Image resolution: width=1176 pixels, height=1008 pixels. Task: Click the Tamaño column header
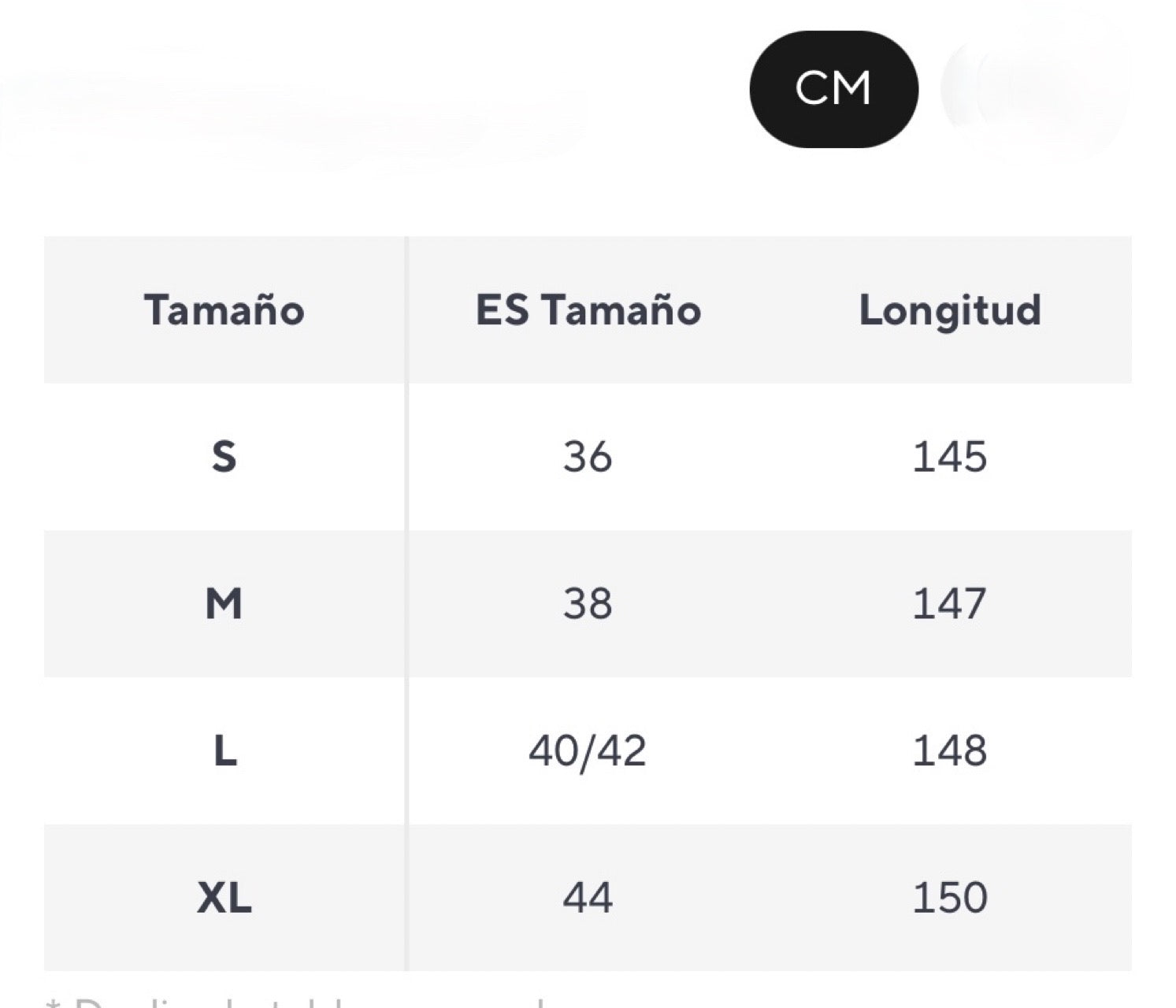224,309
